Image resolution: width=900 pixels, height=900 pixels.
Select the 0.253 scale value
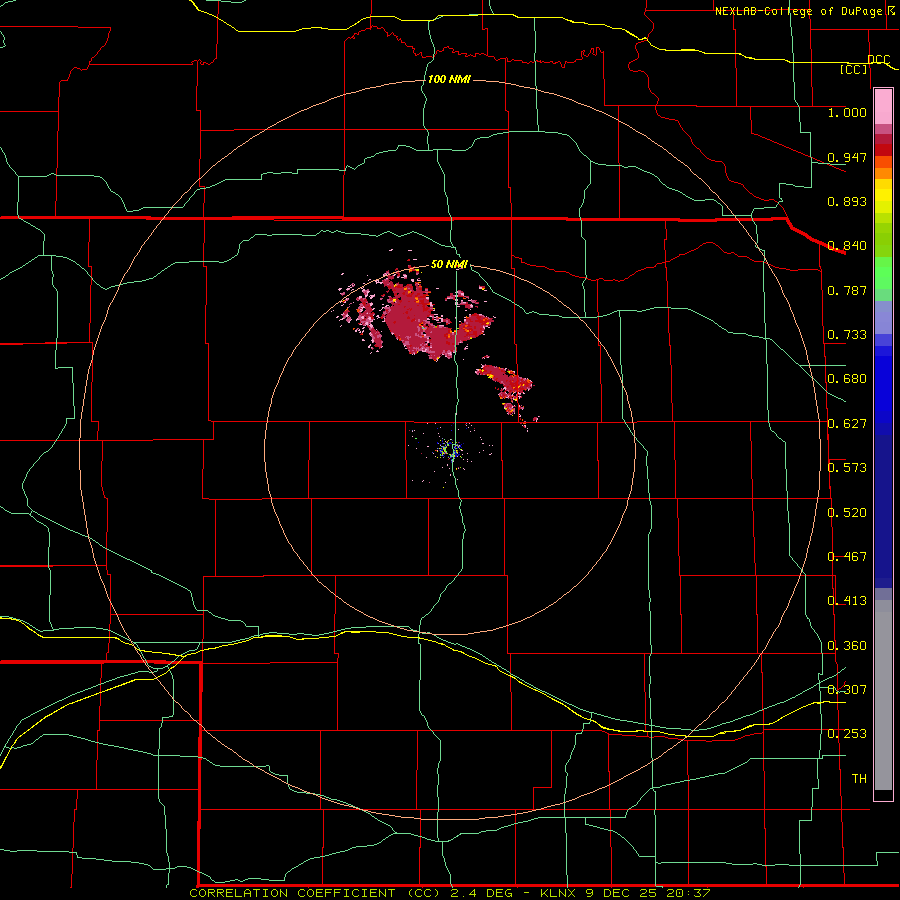847,734
